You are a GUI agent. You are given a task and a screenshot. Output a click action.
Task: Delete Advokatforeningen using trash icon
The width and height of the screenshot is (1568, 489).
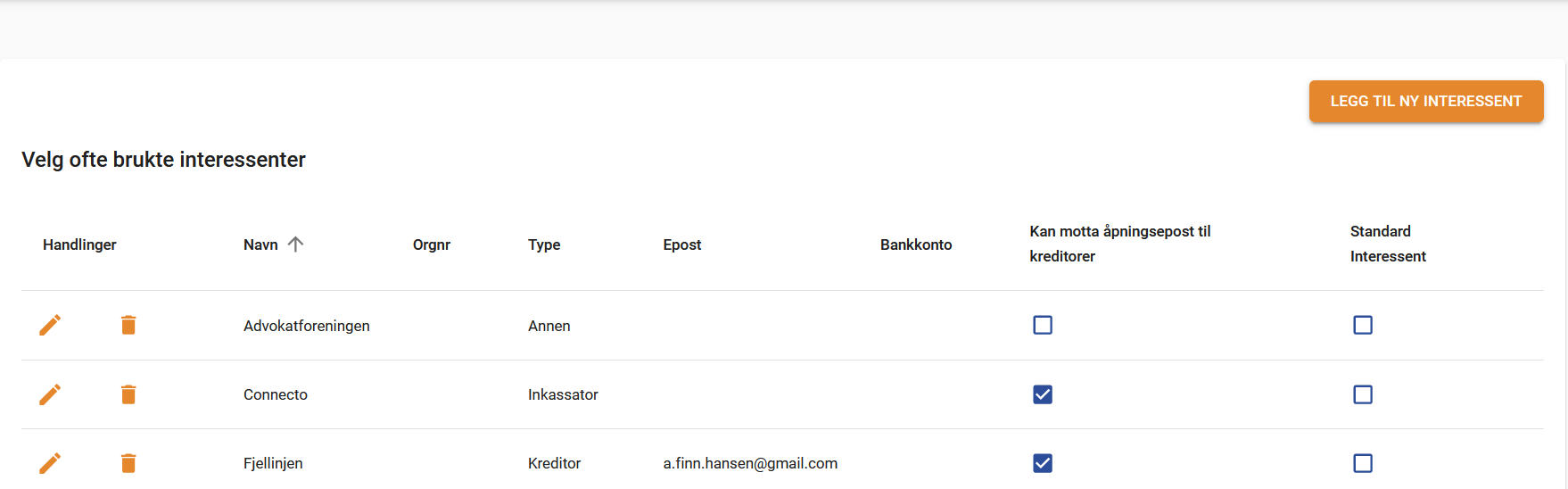pyautogui.click(x=128, y=325)
